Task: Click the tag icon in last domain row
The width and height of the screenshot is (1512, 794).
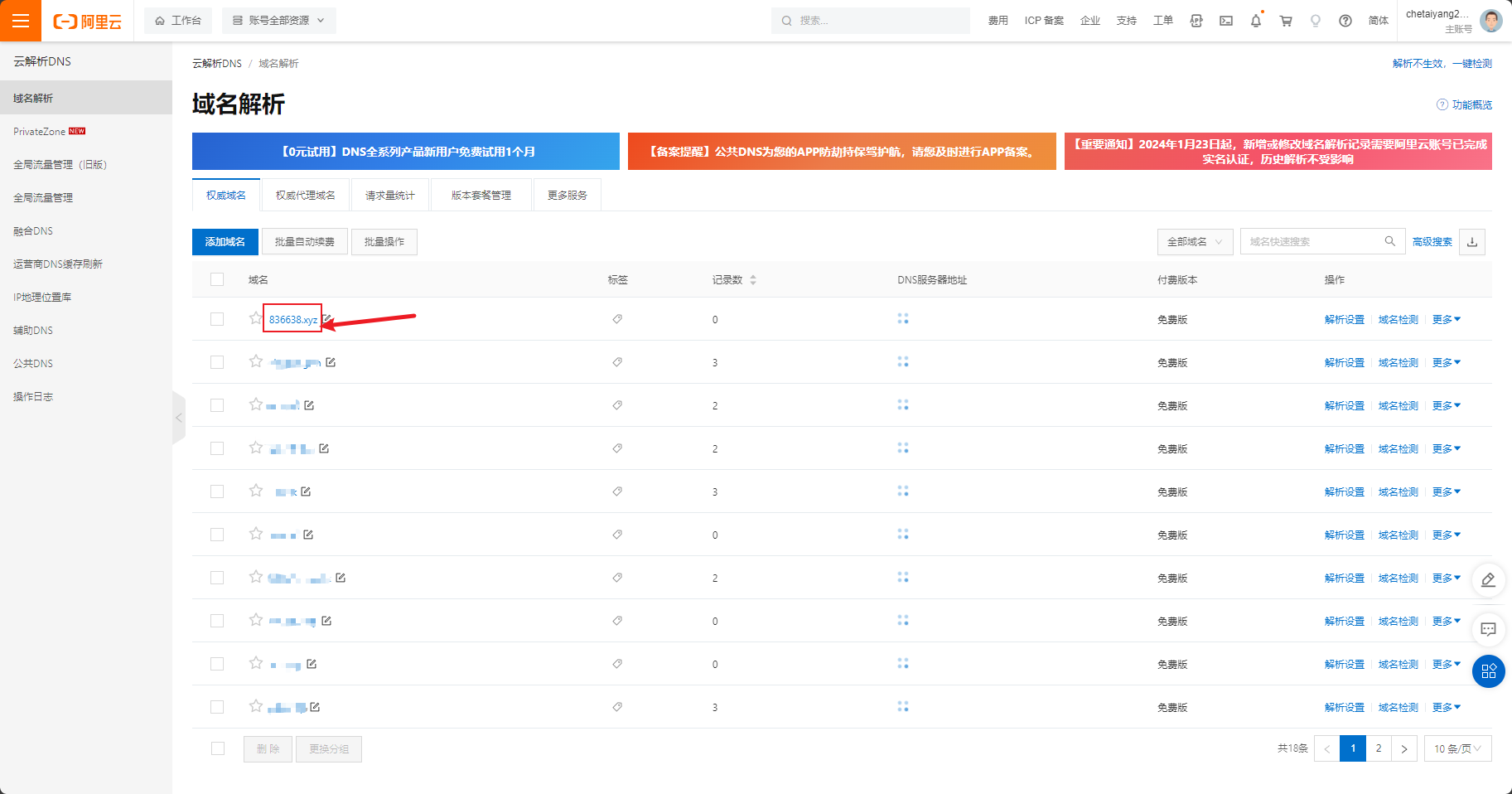Action: (x=617, y=707)
